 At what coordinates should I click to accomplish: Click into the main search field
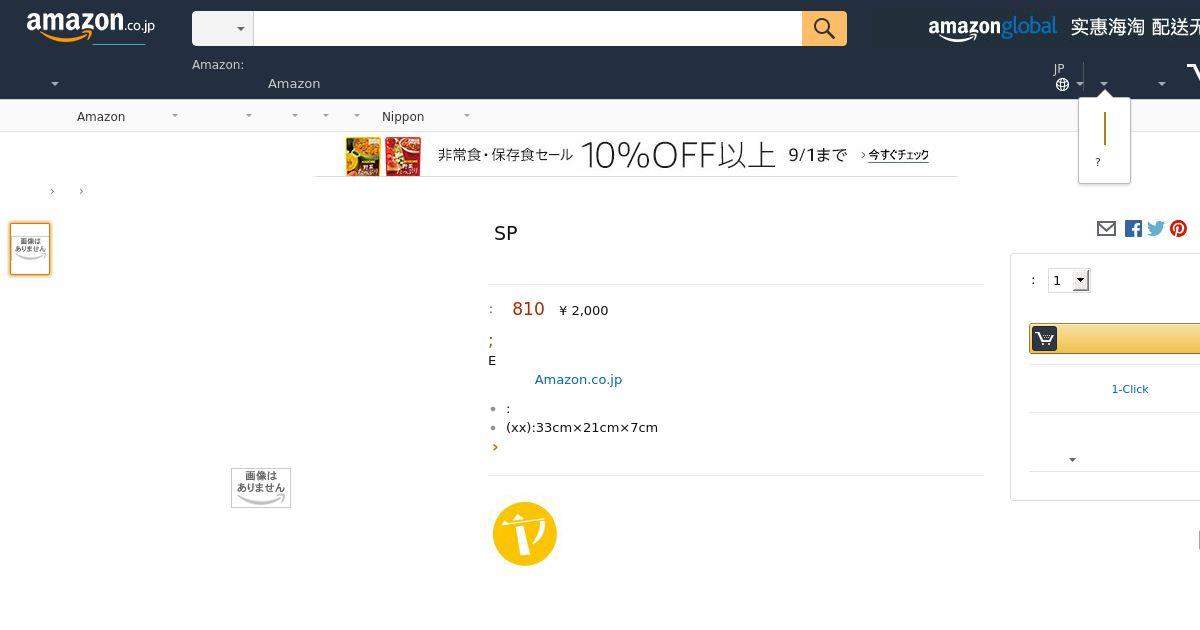tap(528, 28)
